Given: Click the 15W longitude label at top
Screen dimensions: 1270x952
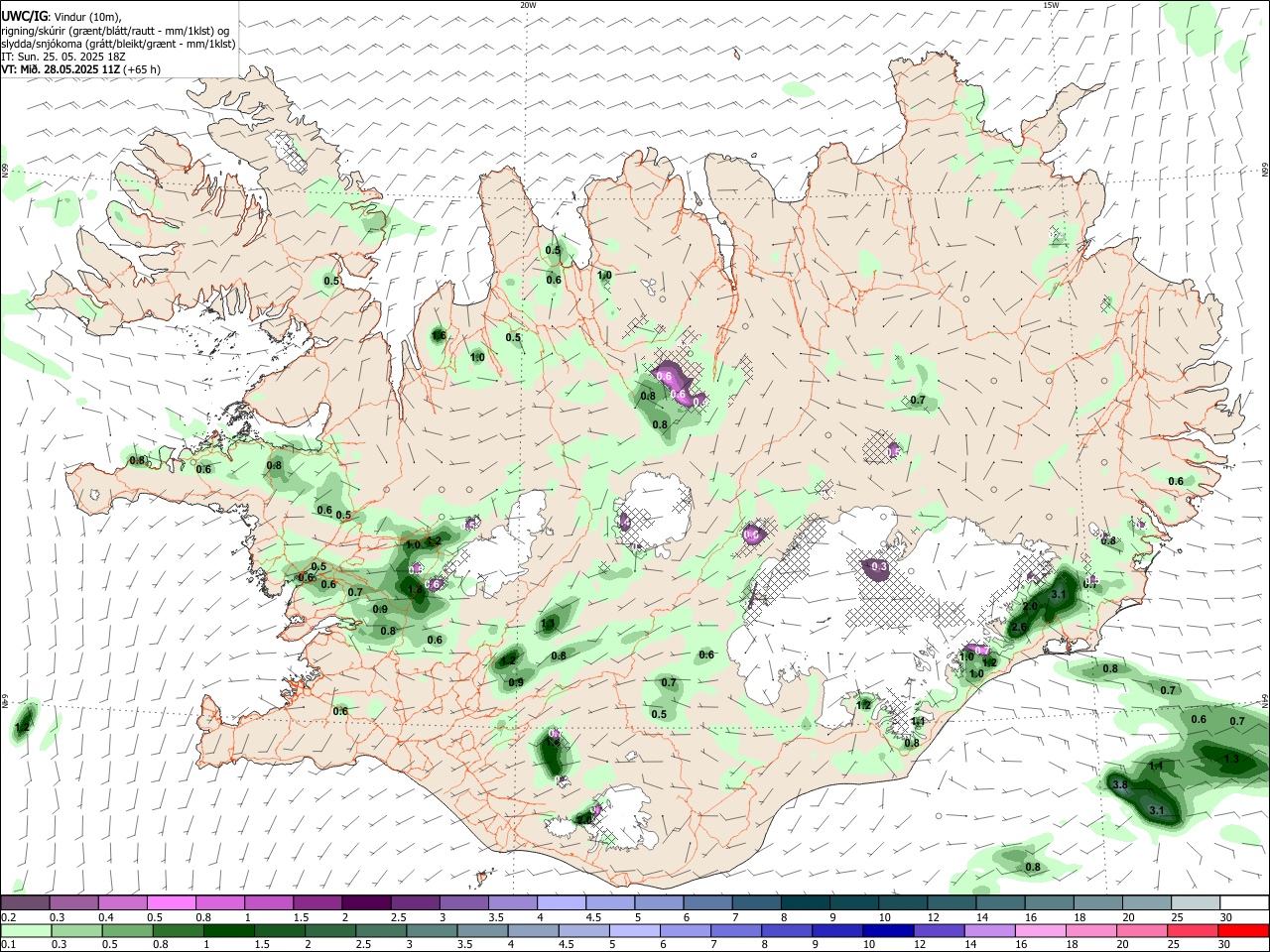Looking at the screenshot, I should [x=1051, y=5].
